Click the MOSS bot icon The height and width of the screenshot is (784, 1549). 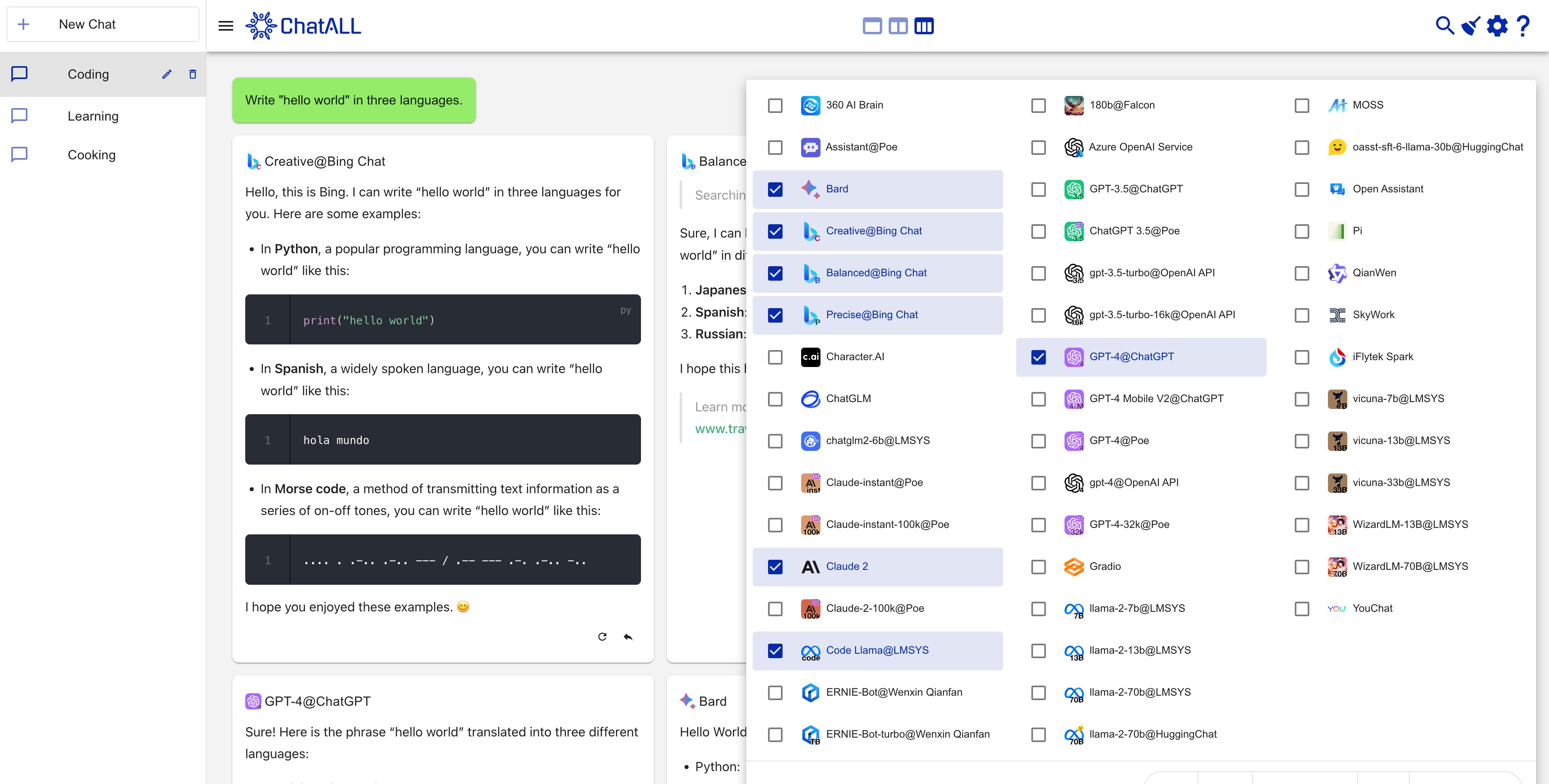1337,105
